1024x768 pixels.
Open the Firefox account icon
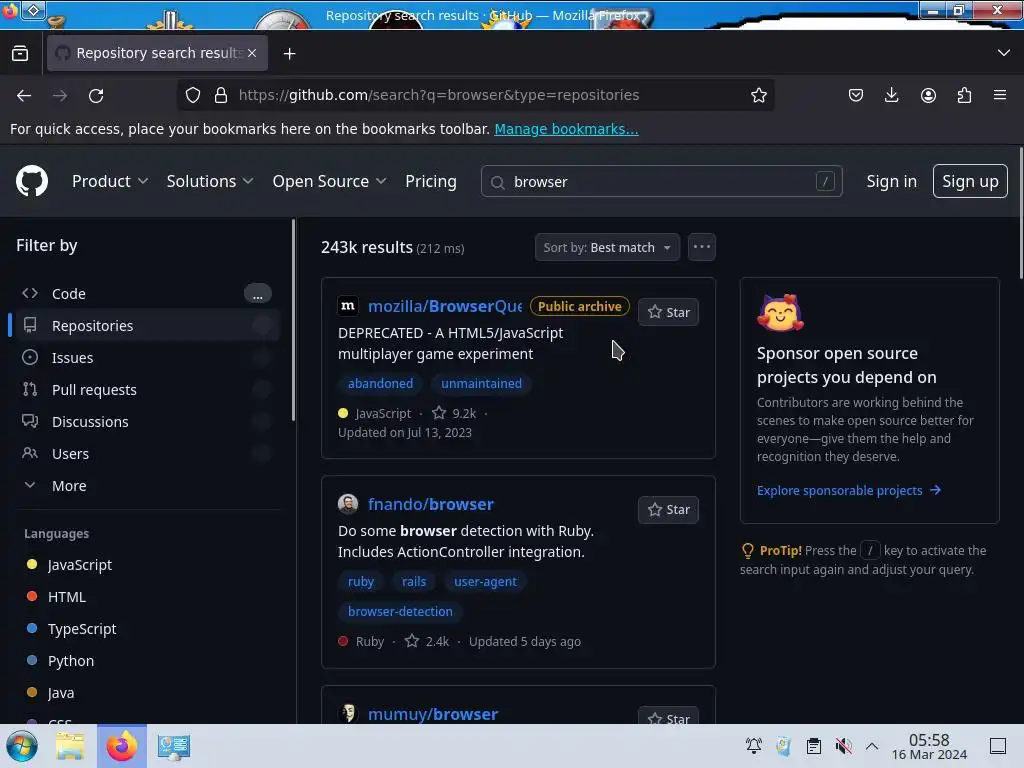tap(928, 95)
